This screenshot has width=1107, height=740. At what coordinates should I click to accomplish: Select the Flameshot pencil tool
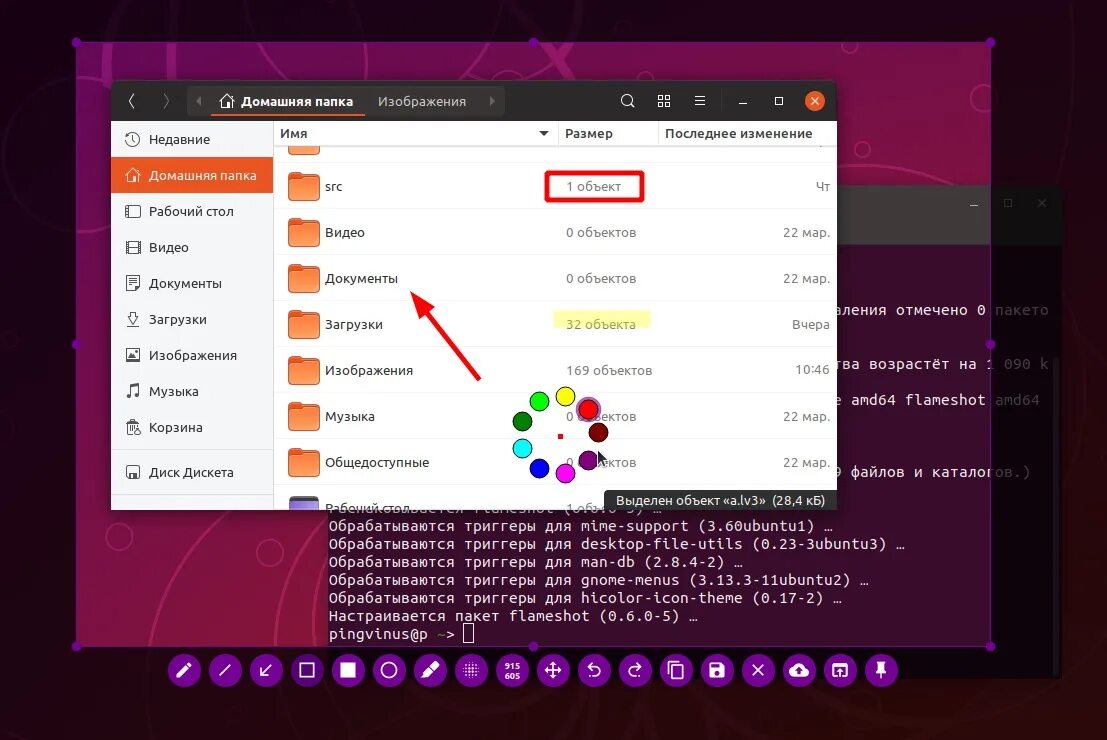pyautogui.click(x=184, y=670)
